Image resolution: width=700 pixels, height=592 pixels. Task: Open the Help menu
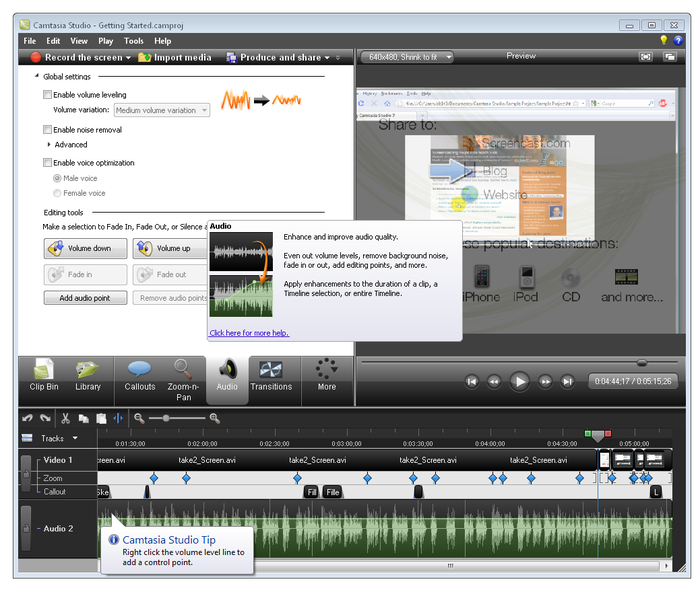162,41
